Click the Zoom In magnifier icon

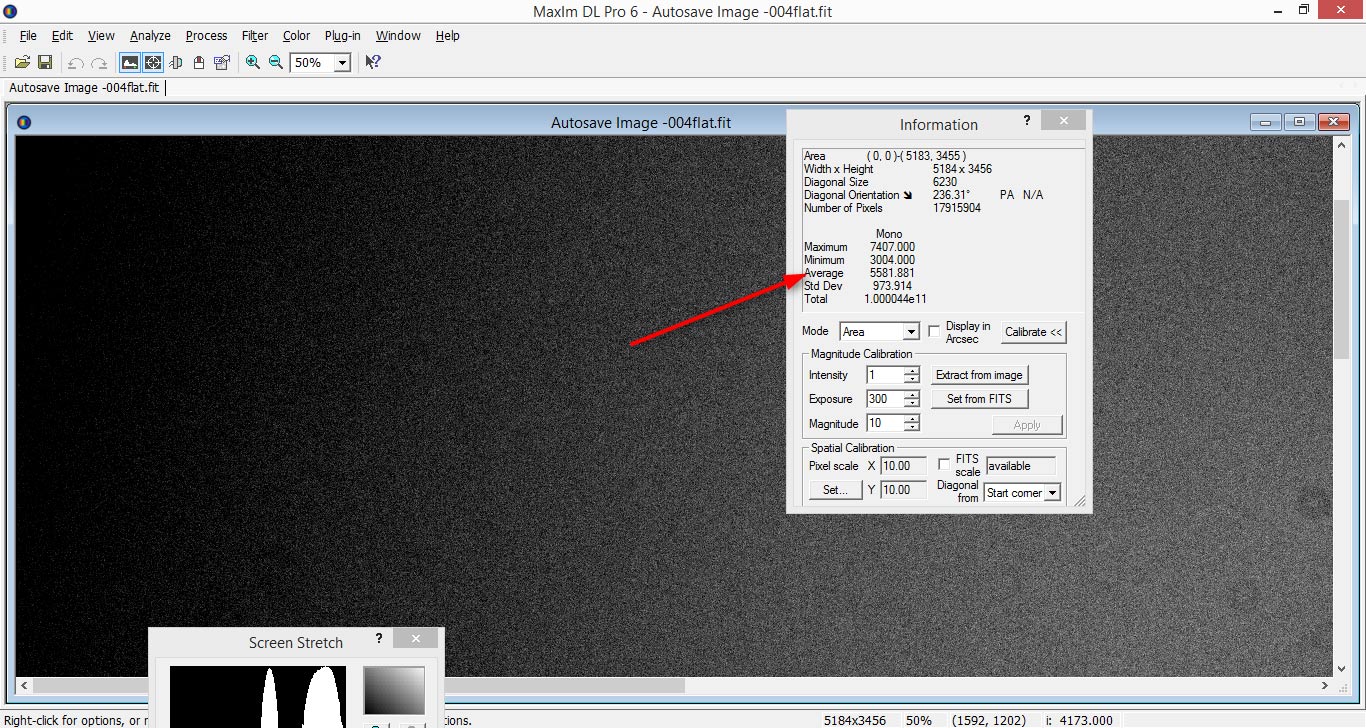pyautogui.click(x=253, y=62)
